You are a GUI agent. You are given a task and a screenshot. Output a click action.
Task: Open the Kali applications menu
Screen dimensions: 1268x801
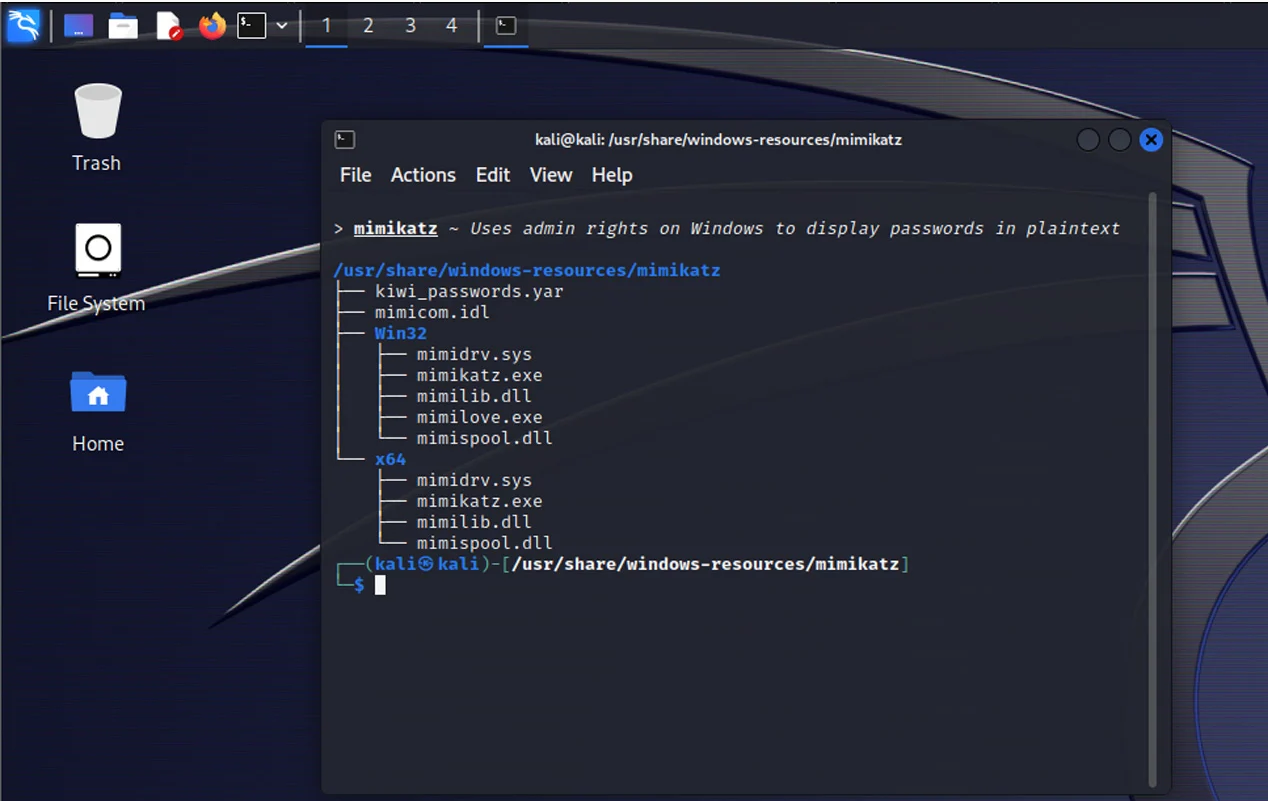[23, 25]
